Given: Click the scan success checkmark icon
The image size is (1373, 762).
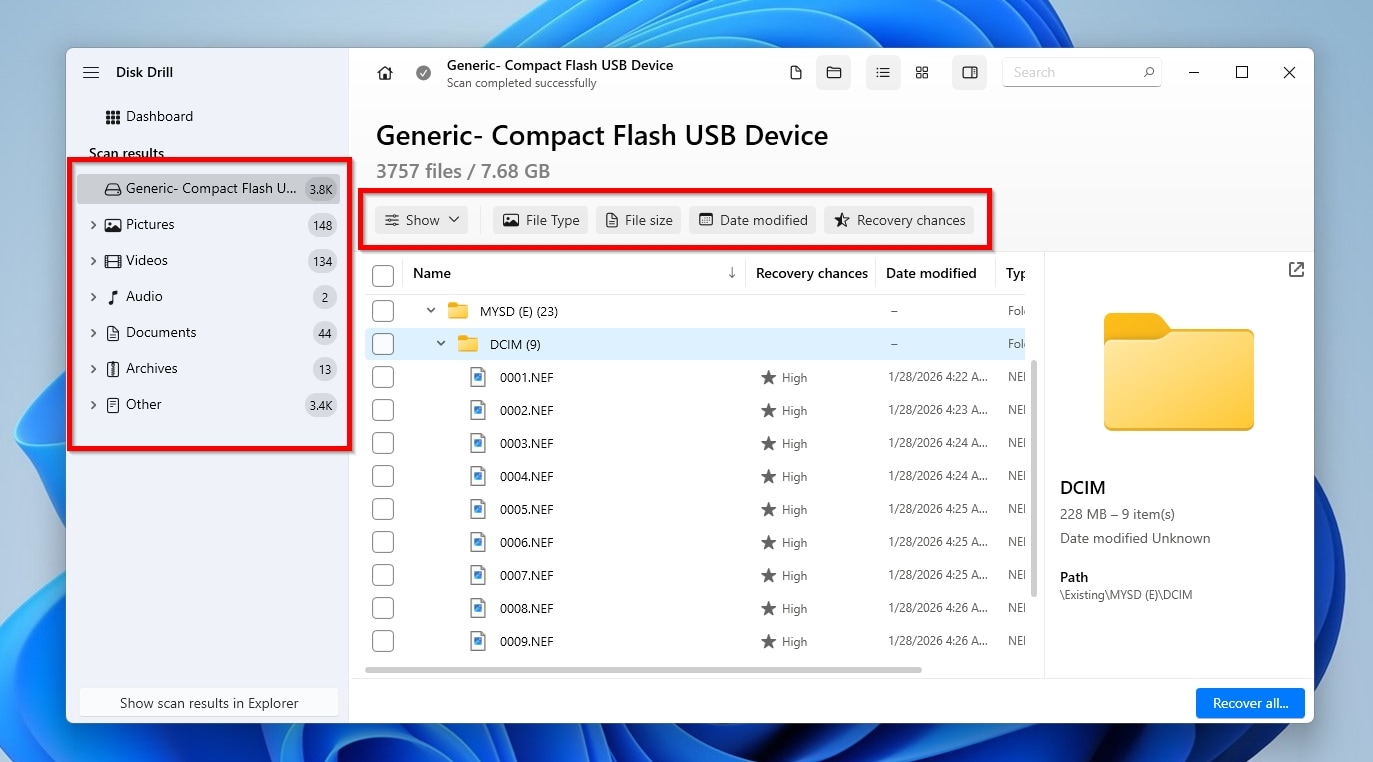Looking at the screenshot, I should tap(423, 72).
